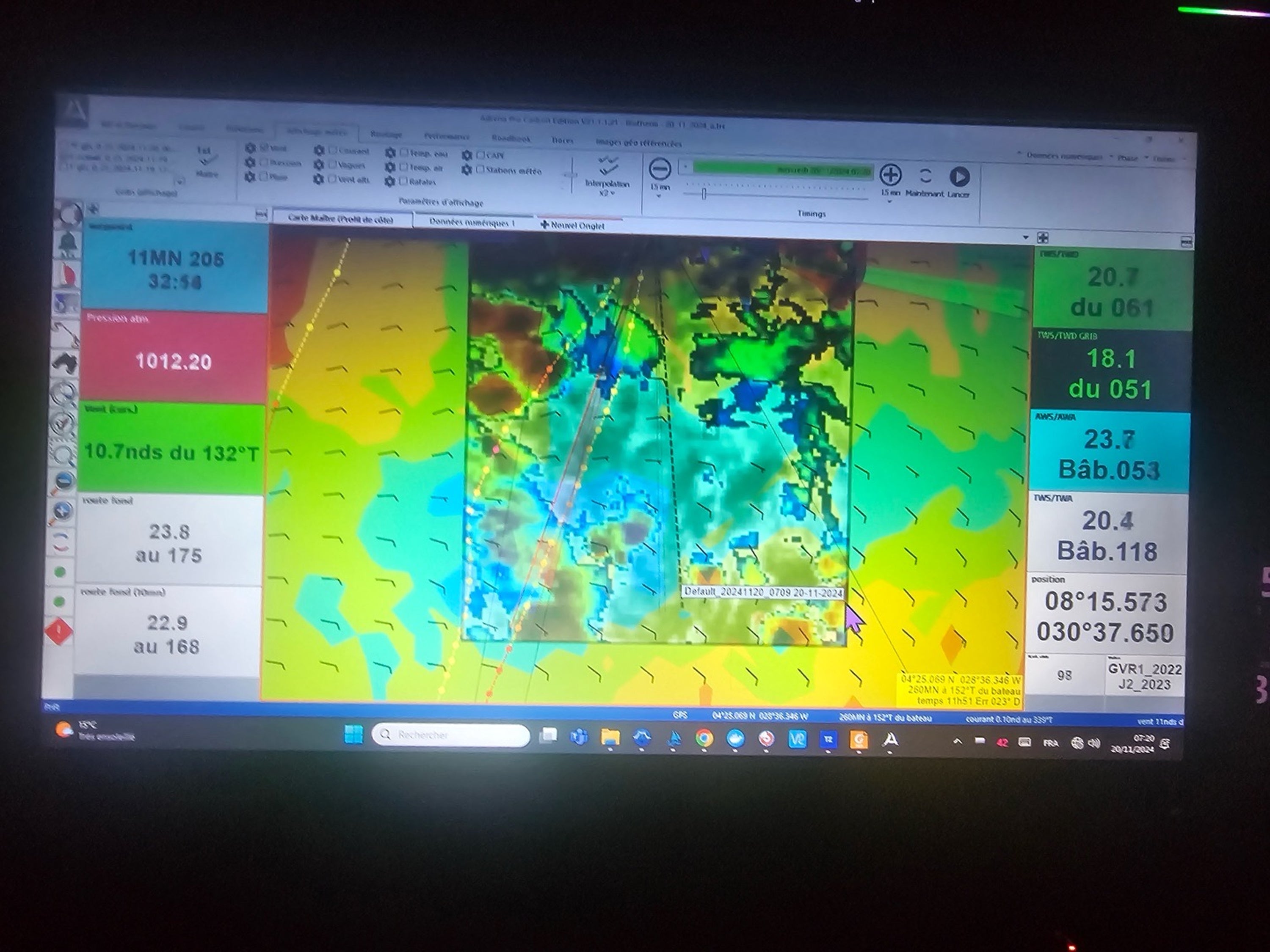Switch to the Routage ribbon tab
Image resolution: width=1270 pixels, height=952 pixels.
[386, 134]
